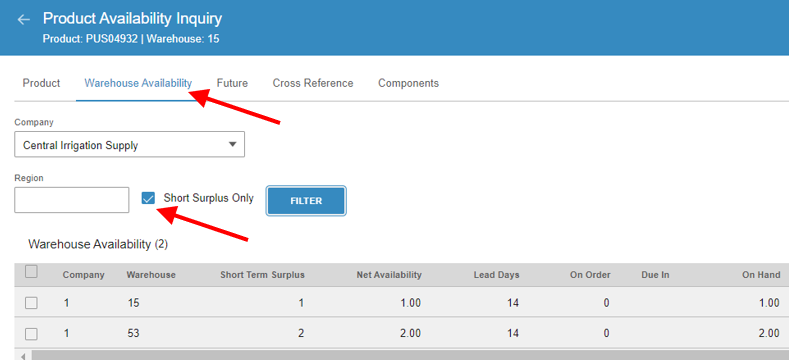Check the warehouse 15 row checkbox
Viewport: 789px width, 360px height.
[x=31, y=303]
